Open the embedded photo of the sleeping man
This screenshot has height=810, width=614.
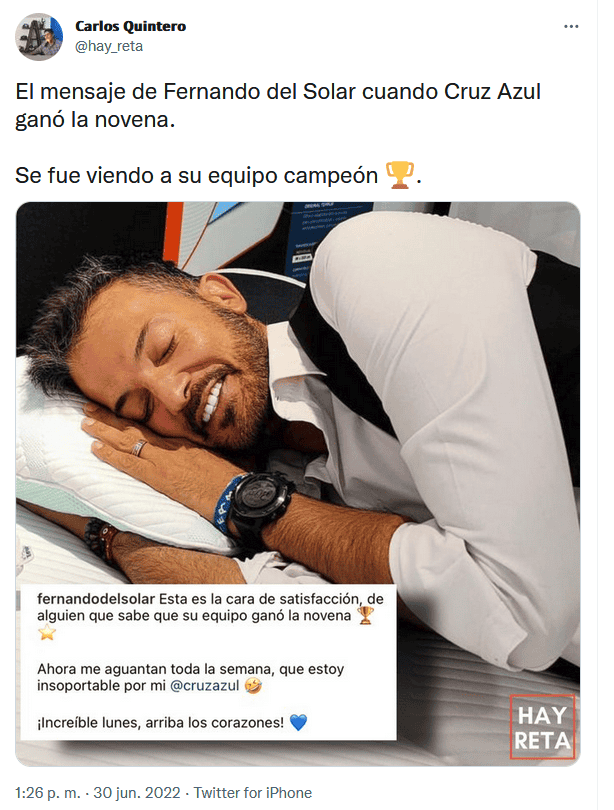point(298,484)
